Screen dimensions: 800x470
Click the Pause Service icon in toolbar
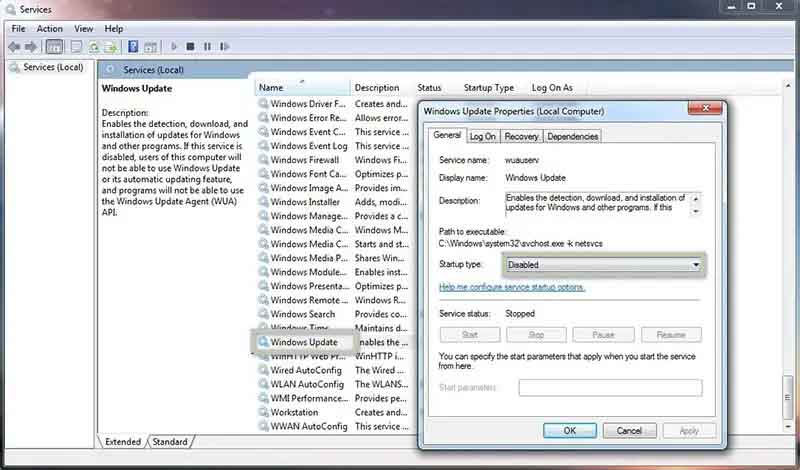click(207, 46)
